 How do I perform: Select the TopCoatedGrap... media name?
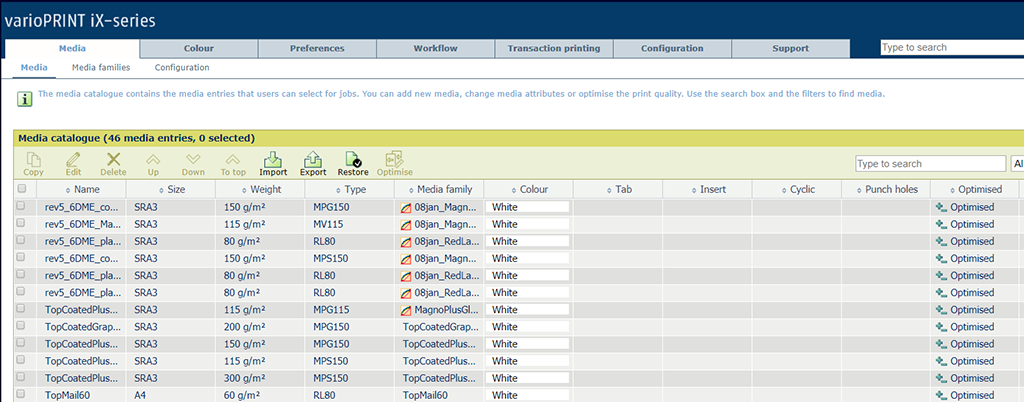[82, 327]
